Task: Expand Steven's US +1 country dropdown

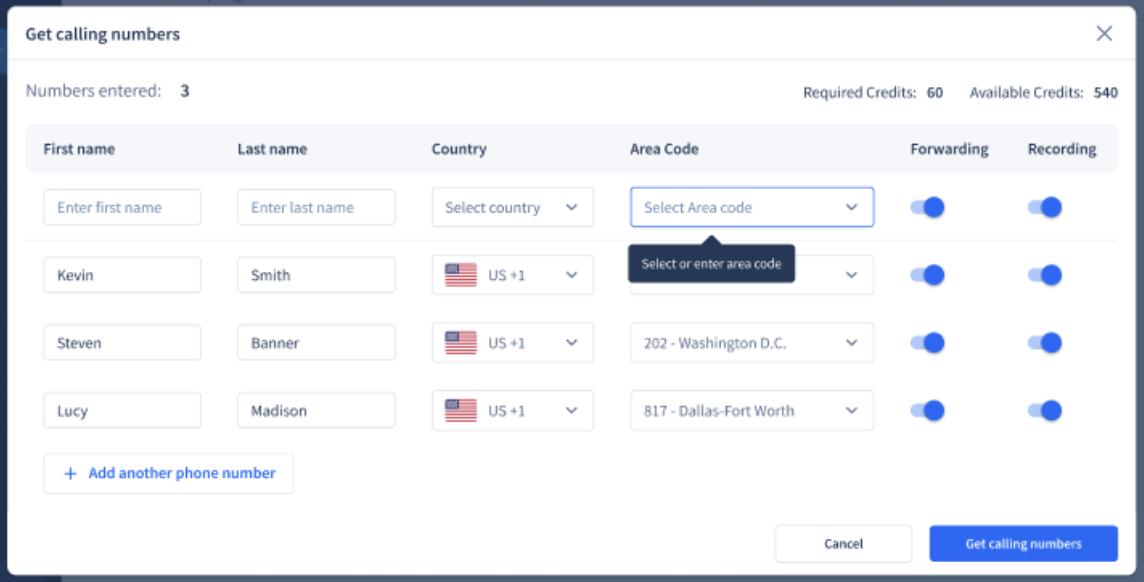Action: (x=512, y=343)
